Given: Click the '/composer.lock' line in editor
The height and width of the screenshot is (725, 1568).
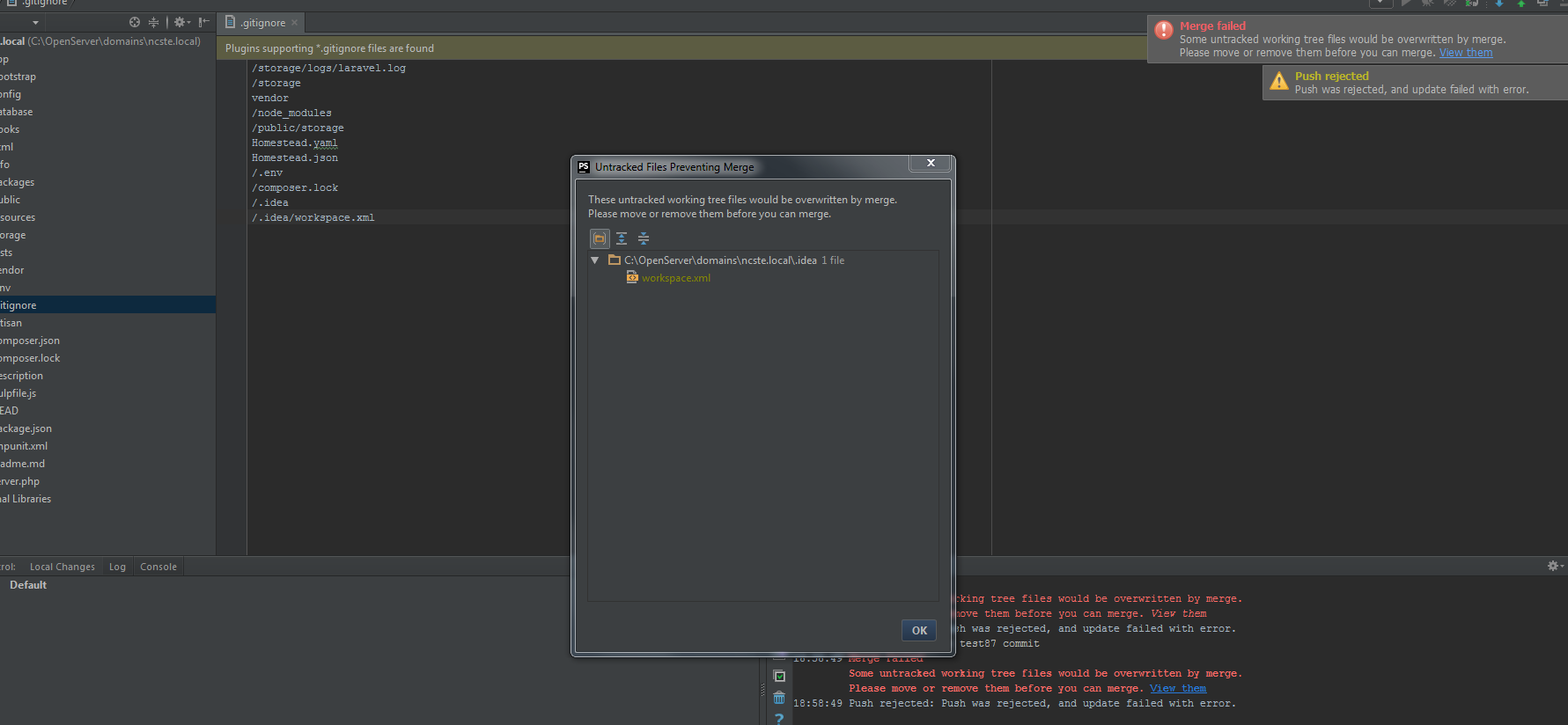Looking at the screenshot, I should 295,187.
